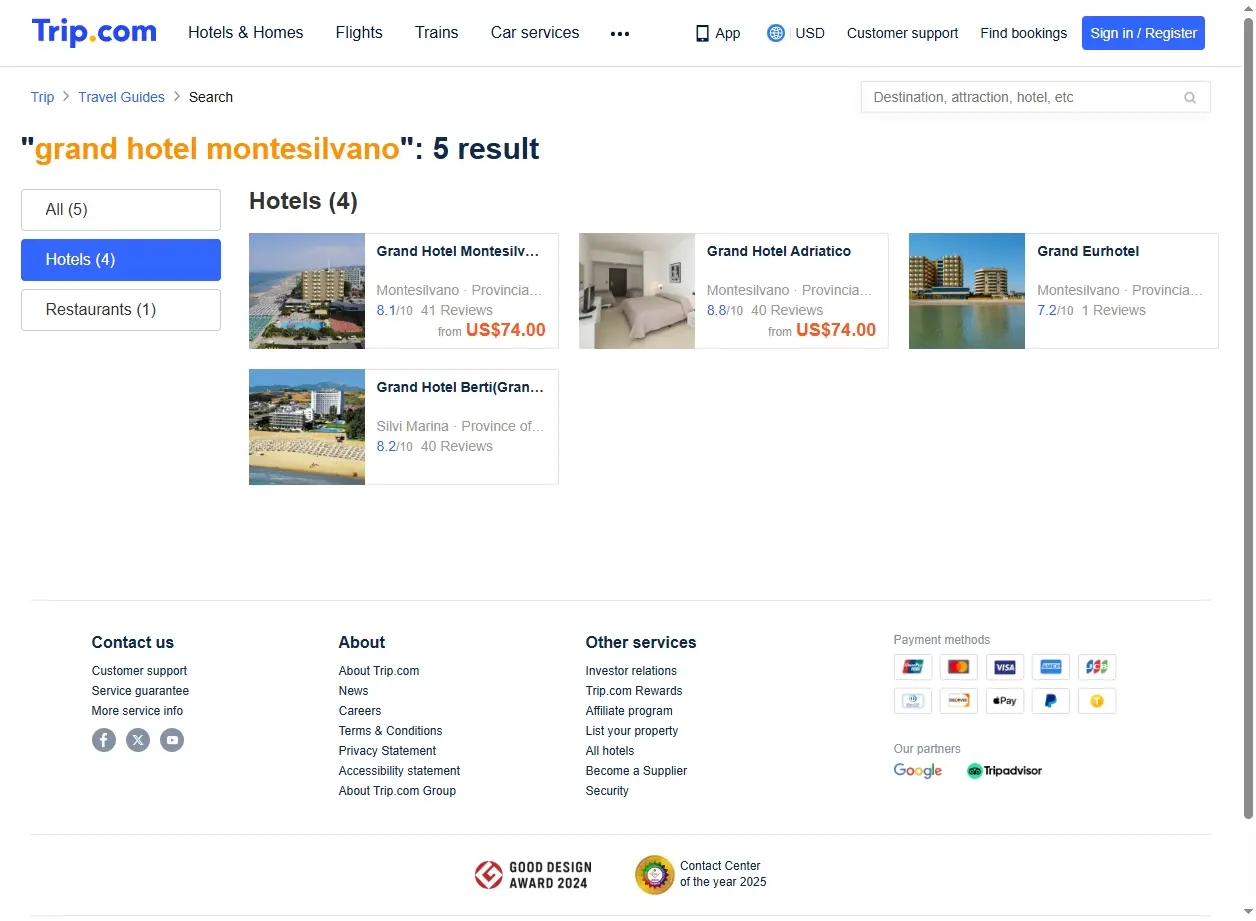Open Trip.com YouTube icon
The width and height of the screenshot is (1256, 921).
172,740
